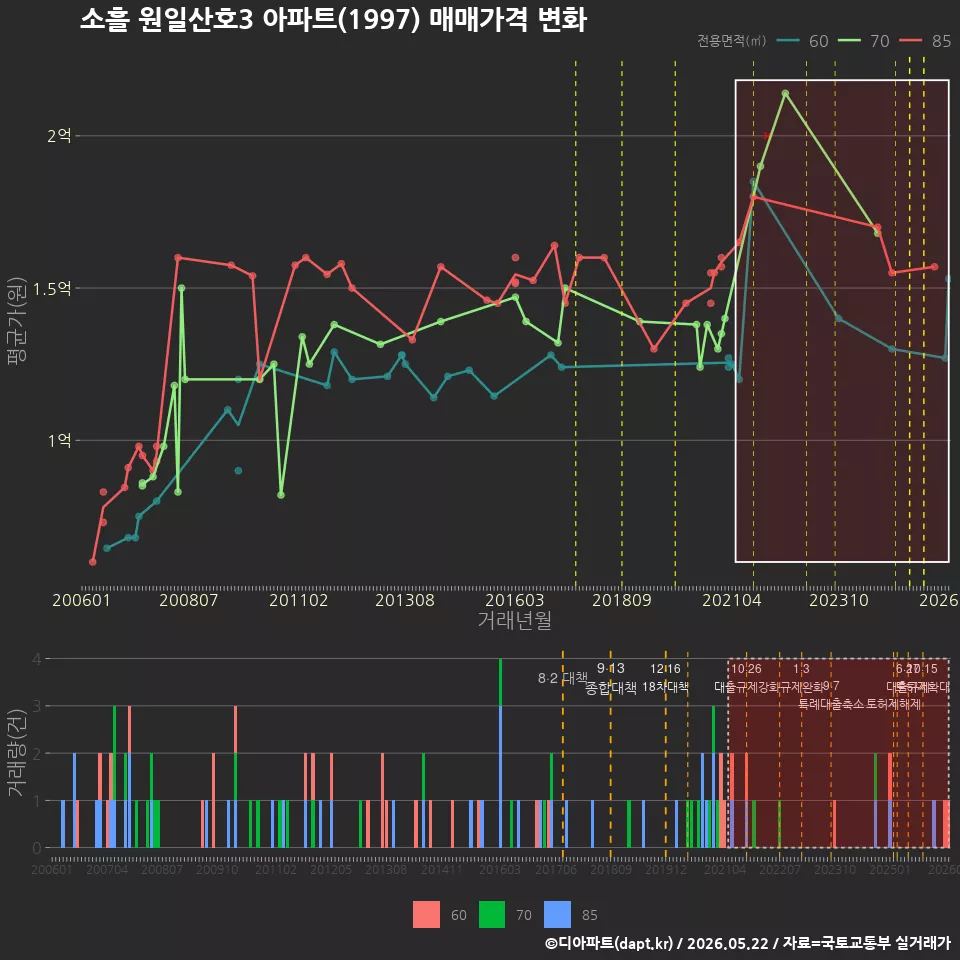Click the 4 label on volume y-axis
The image size is (960, 960).
tap(37, 659)
